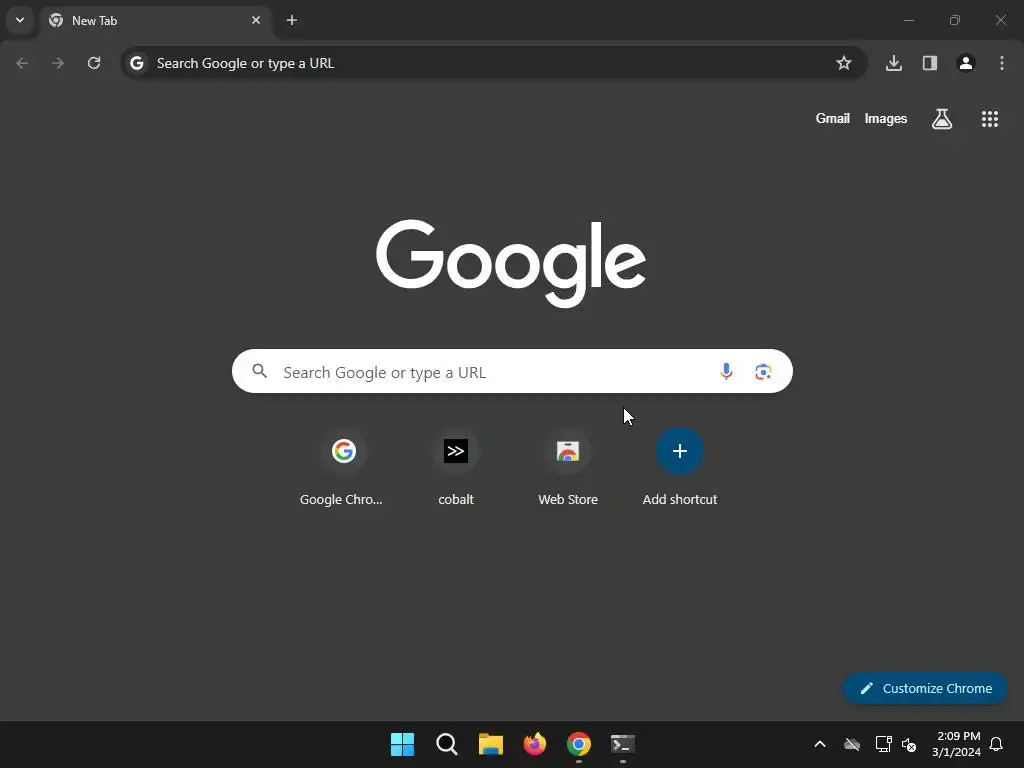1024x768 pixels.
Task: Minimize the Chrome window
Action: click(x=908, y=20)
